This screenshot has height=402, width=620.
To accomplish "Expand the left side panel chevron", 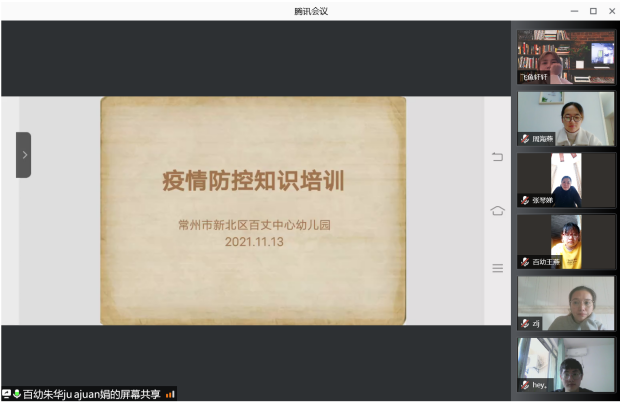I will click(24, 155).
